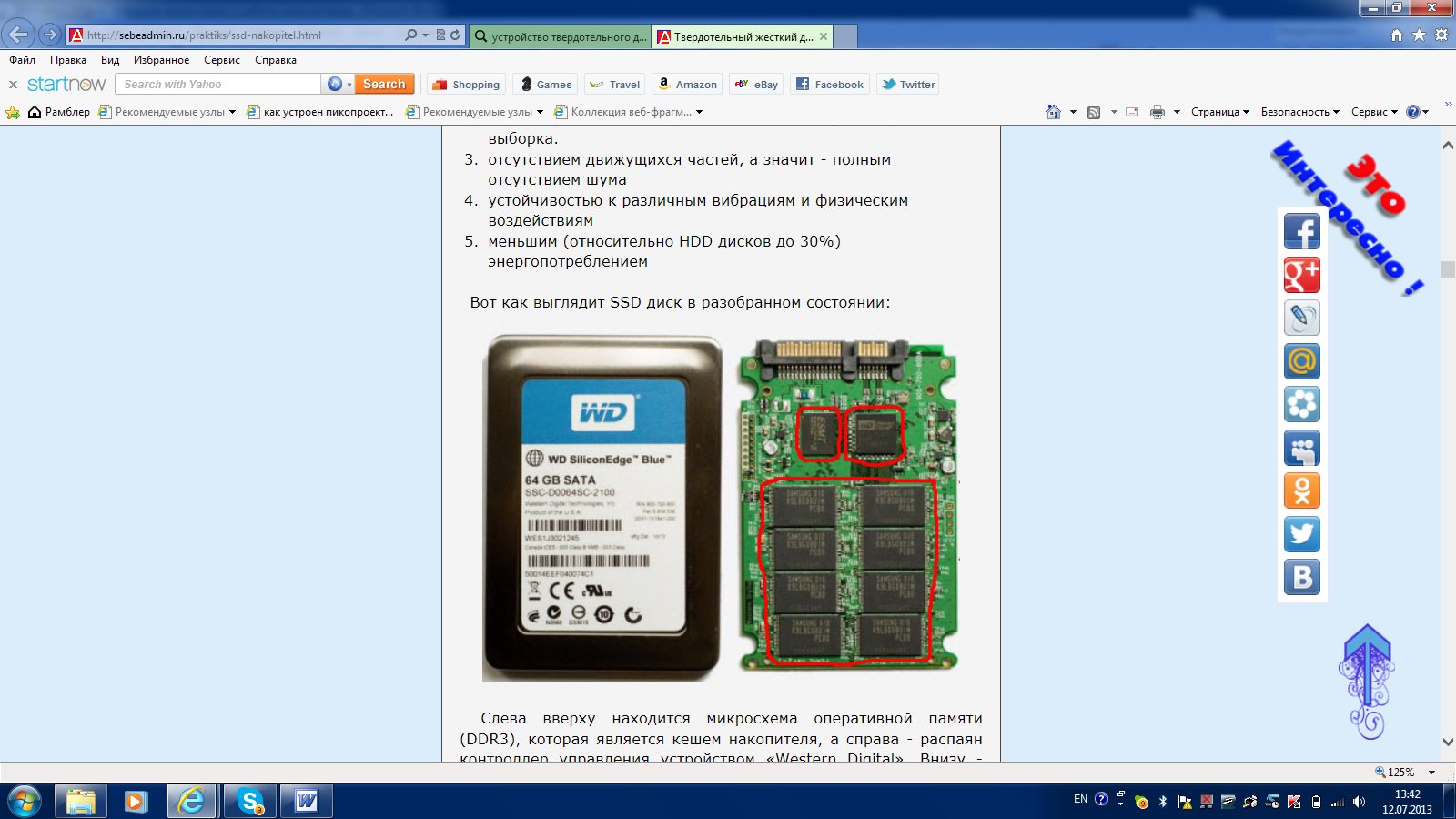The width and height of the screenshot is (1456, 819).
Task: Open the Справка menu
Action: [276, 60]
